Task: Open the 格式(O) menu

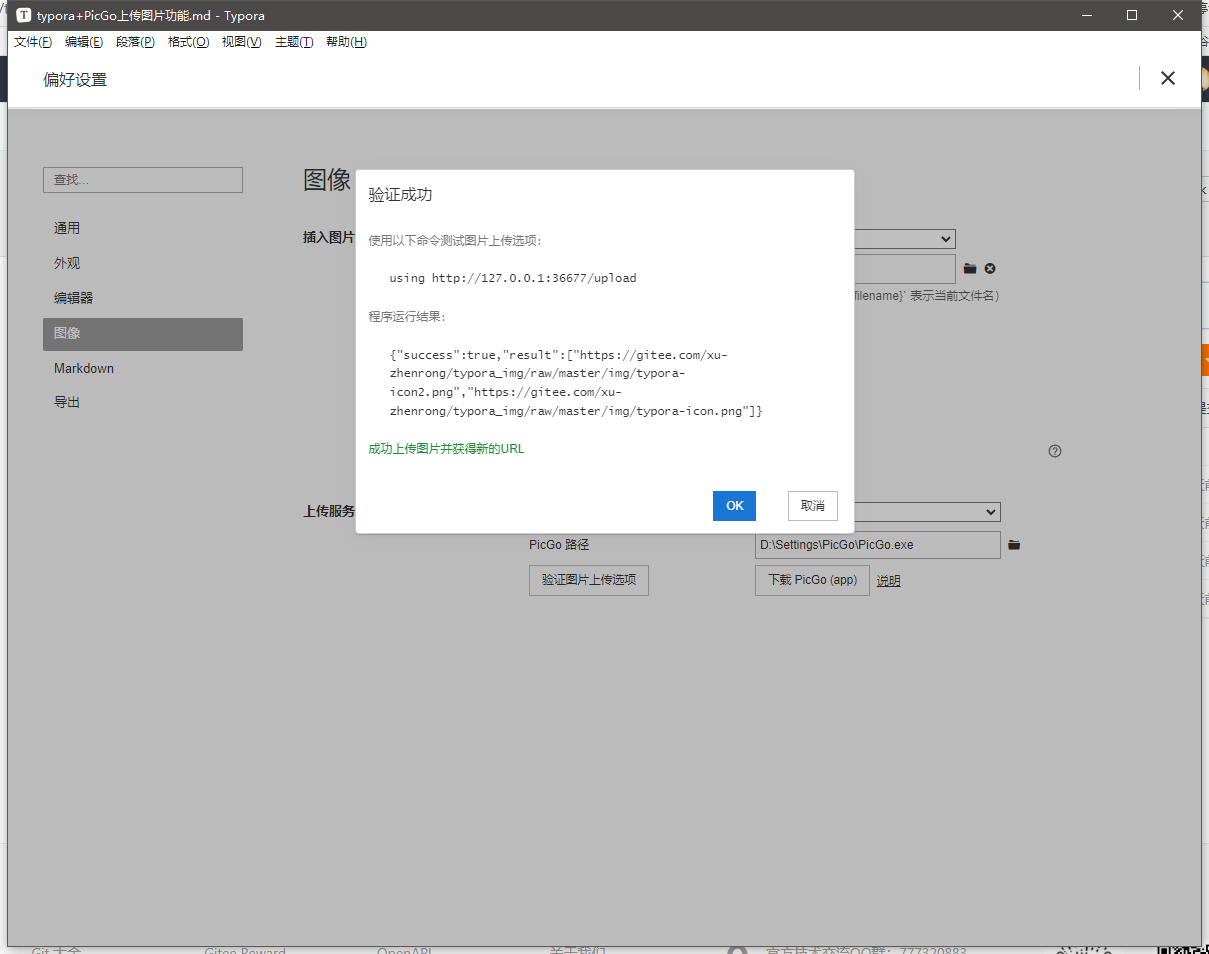Action: tap(188, 42)
